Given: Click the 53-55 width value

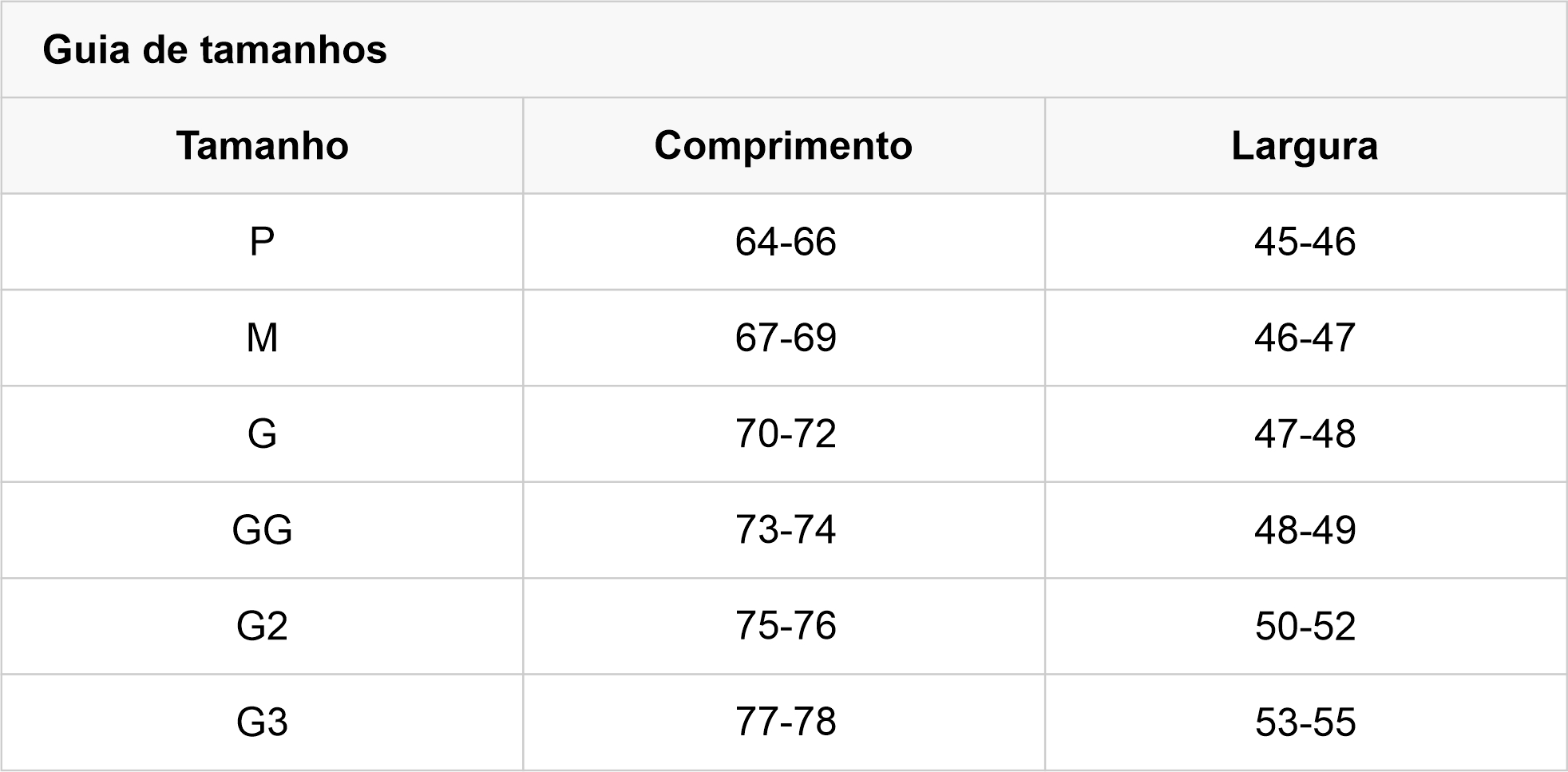Looking at the screenshot, I should click(x=1305, y=723).
